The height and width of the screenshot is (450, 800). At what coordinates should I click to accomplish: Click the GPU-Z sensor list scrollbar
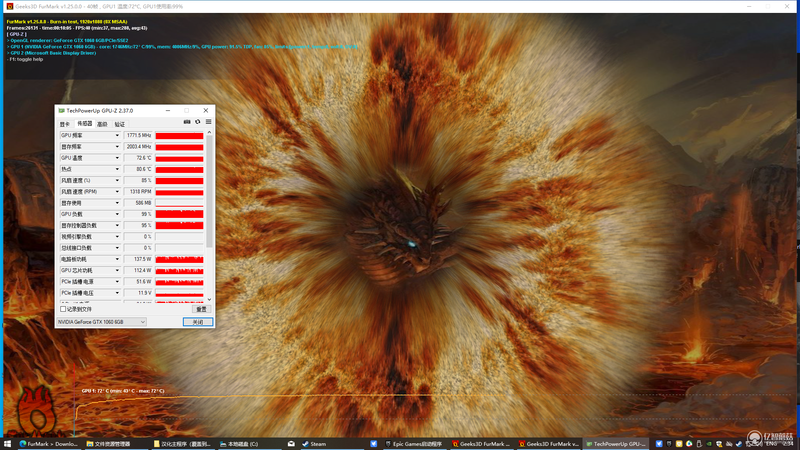pyautogui.click(x=209, y=191)
